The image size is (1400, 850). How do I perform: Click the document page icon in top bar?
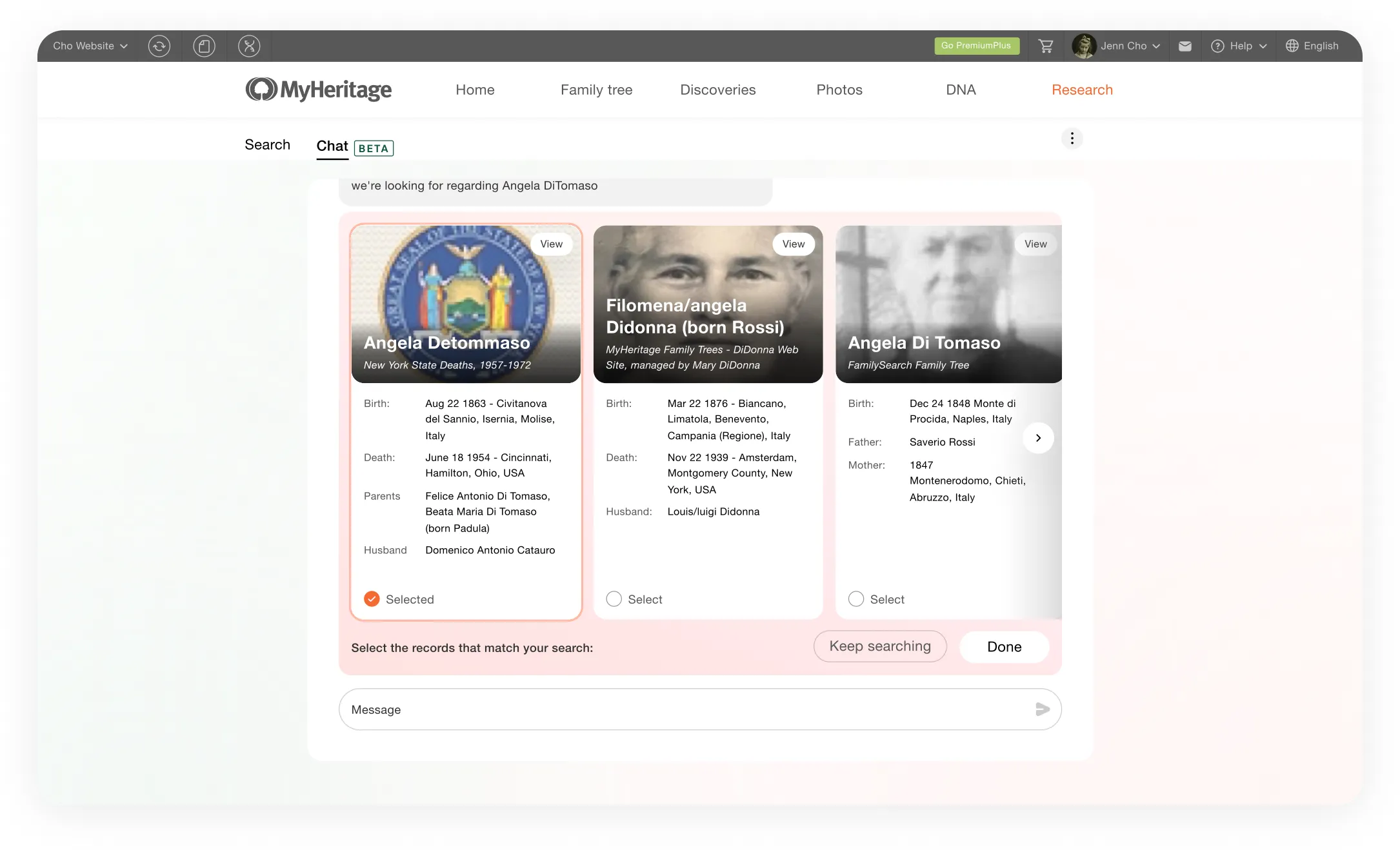coord(204,46)
